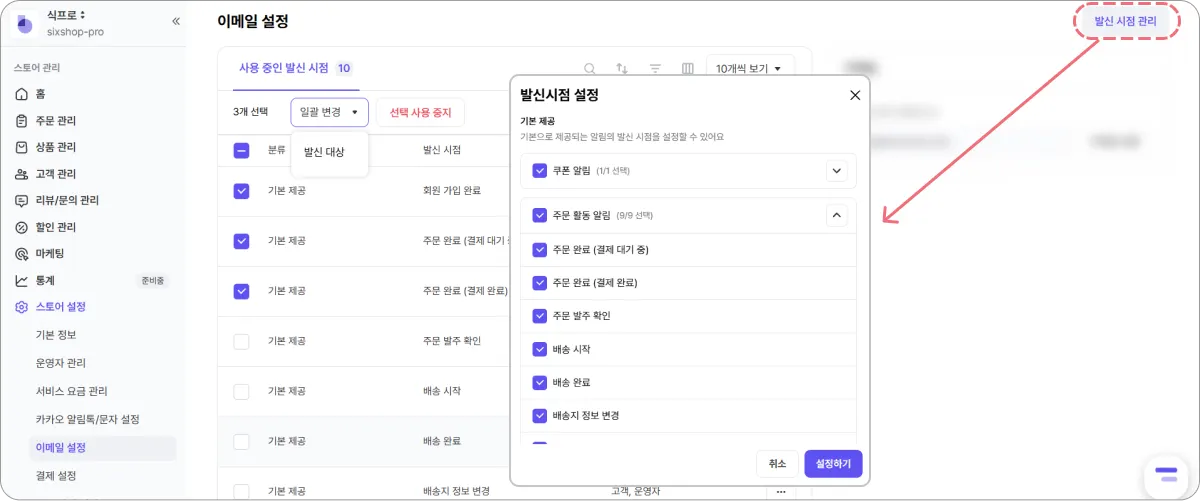Collapse the 주문 활동 알림 section
The image size is (1200, 501).
(x=838, y=215)
